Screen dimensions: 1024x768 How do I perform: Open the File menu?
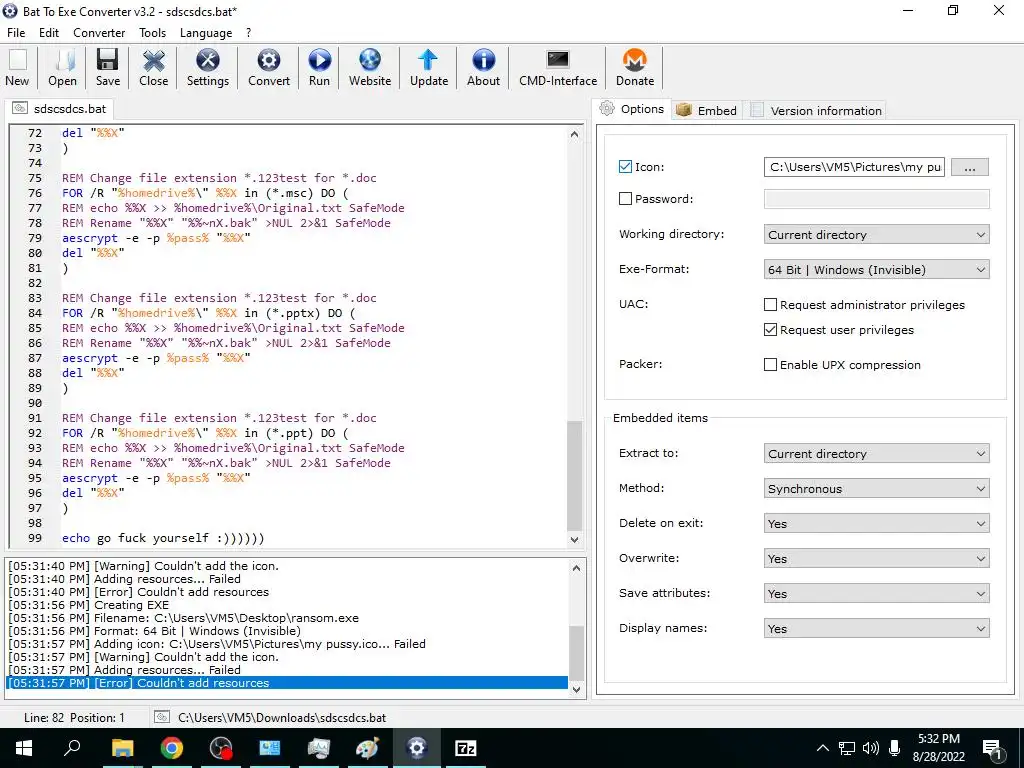16,33
